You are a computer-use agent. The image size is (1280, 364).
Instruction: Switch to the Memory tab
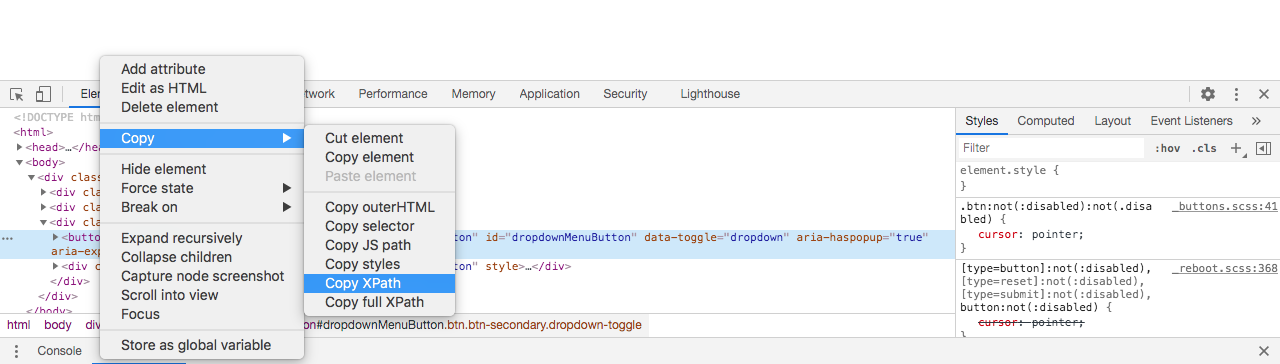pos(473,94)
